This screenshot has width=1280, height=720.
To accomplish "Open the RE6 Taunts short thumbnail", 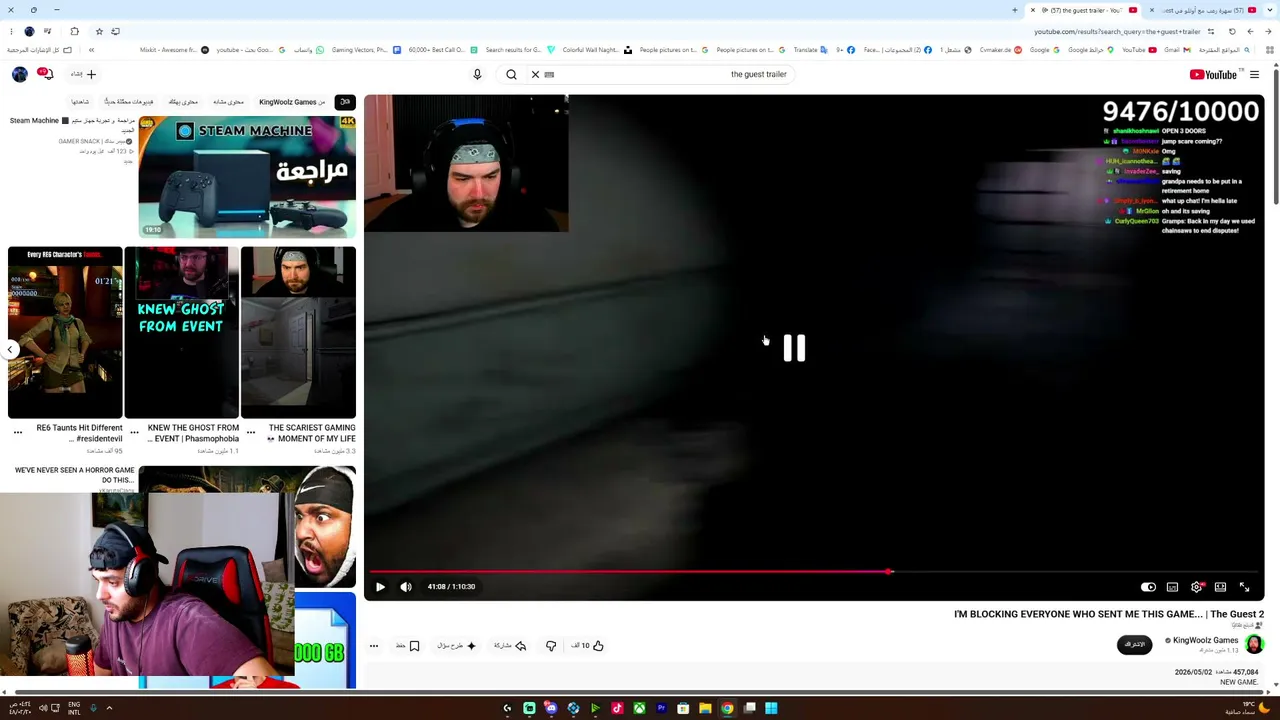I will click(x=65, y=332).
